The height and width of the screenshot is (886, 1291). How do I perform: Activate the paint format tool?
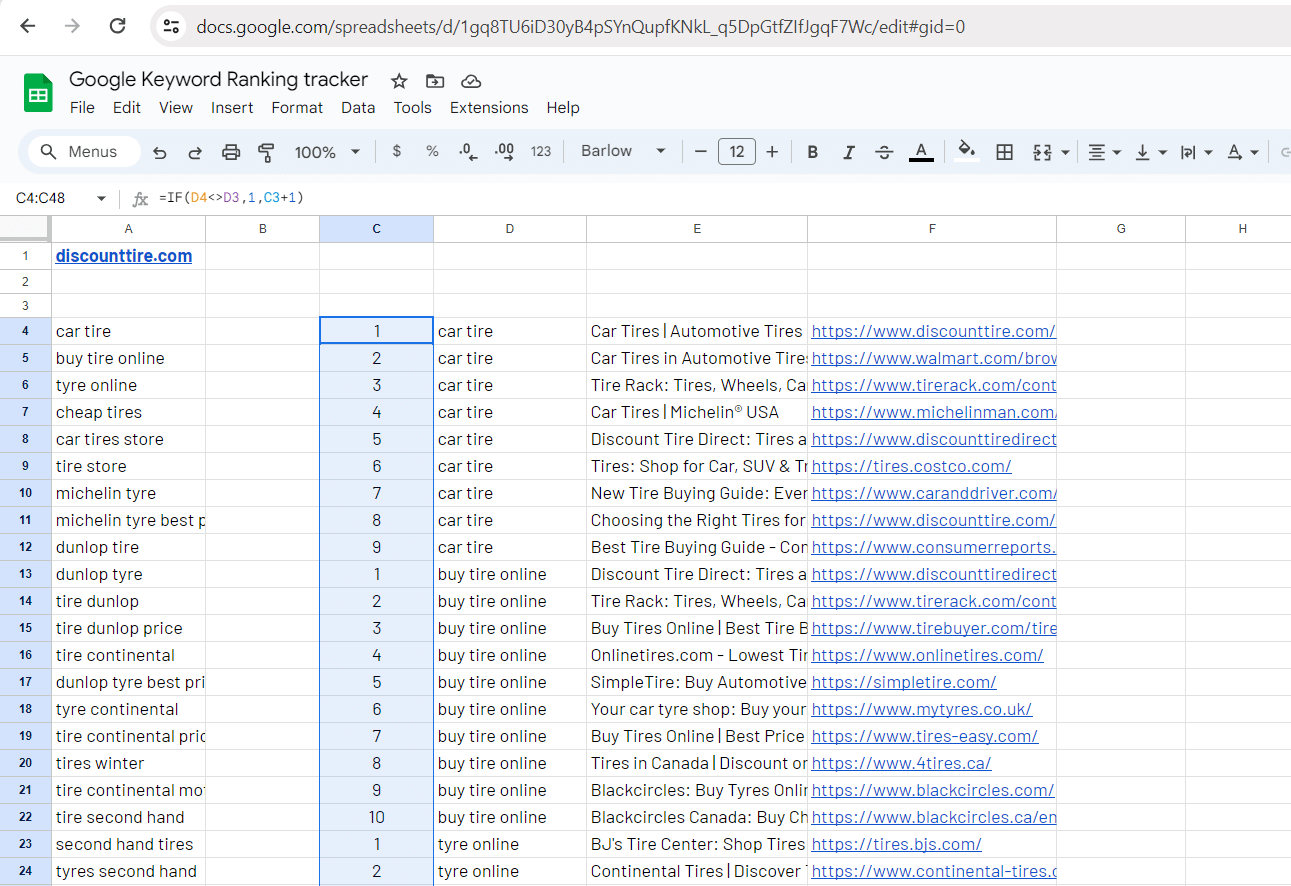(x=266, y=152)
